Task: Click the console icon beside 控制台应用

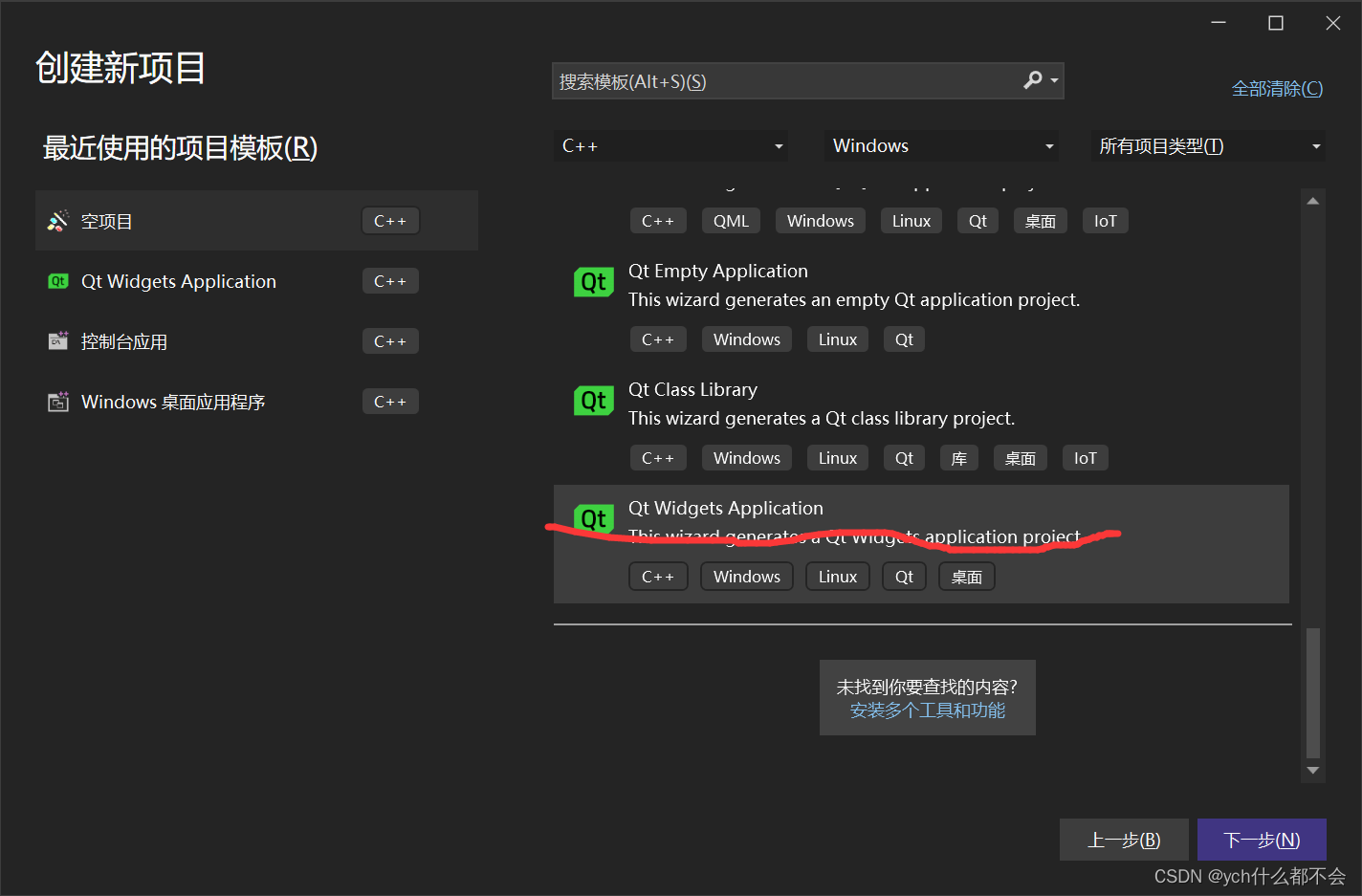Action: pyautogui.click(x=58, y=340)
